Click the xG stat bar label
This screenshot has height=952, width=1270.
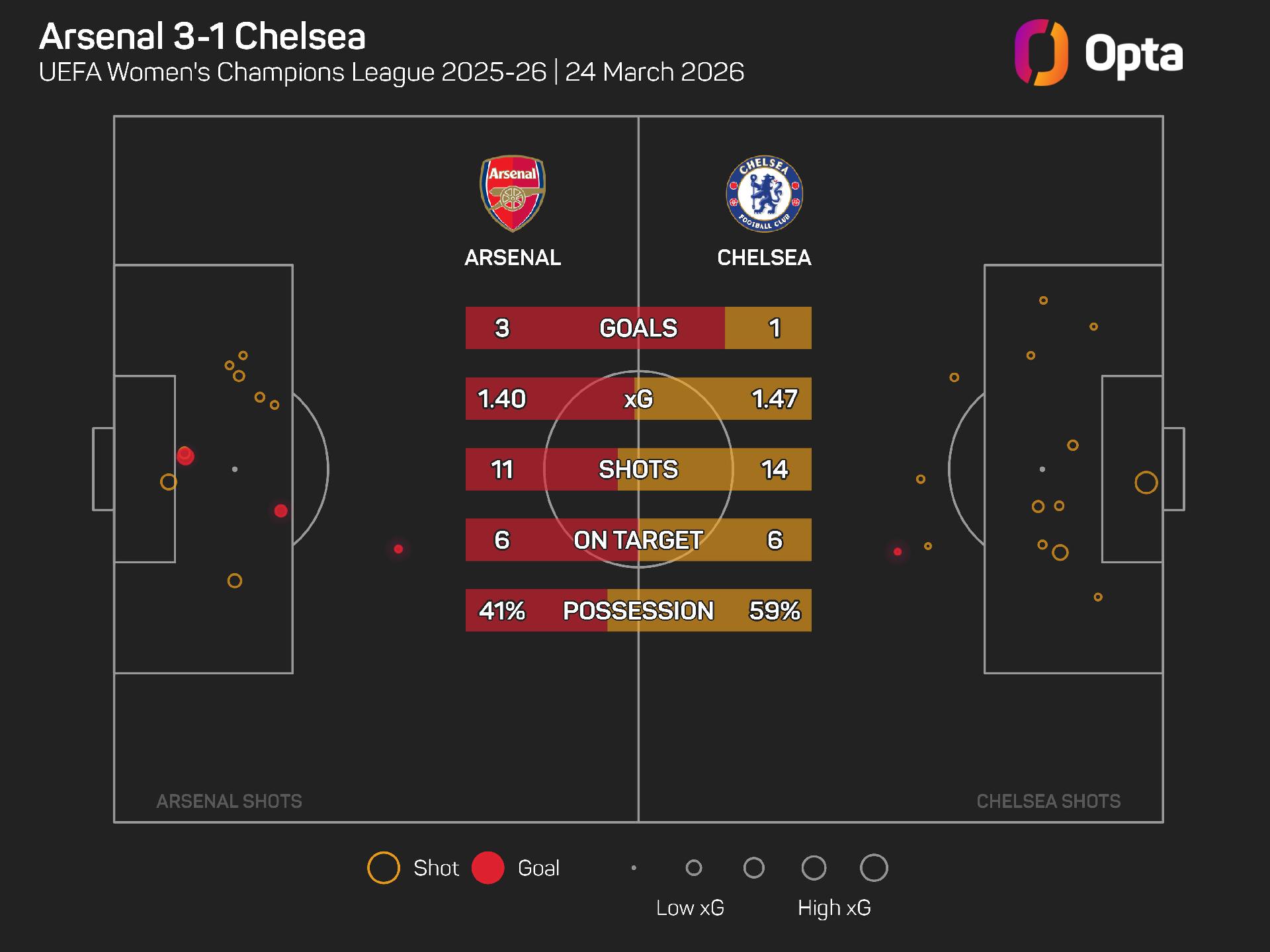point(638,399)
